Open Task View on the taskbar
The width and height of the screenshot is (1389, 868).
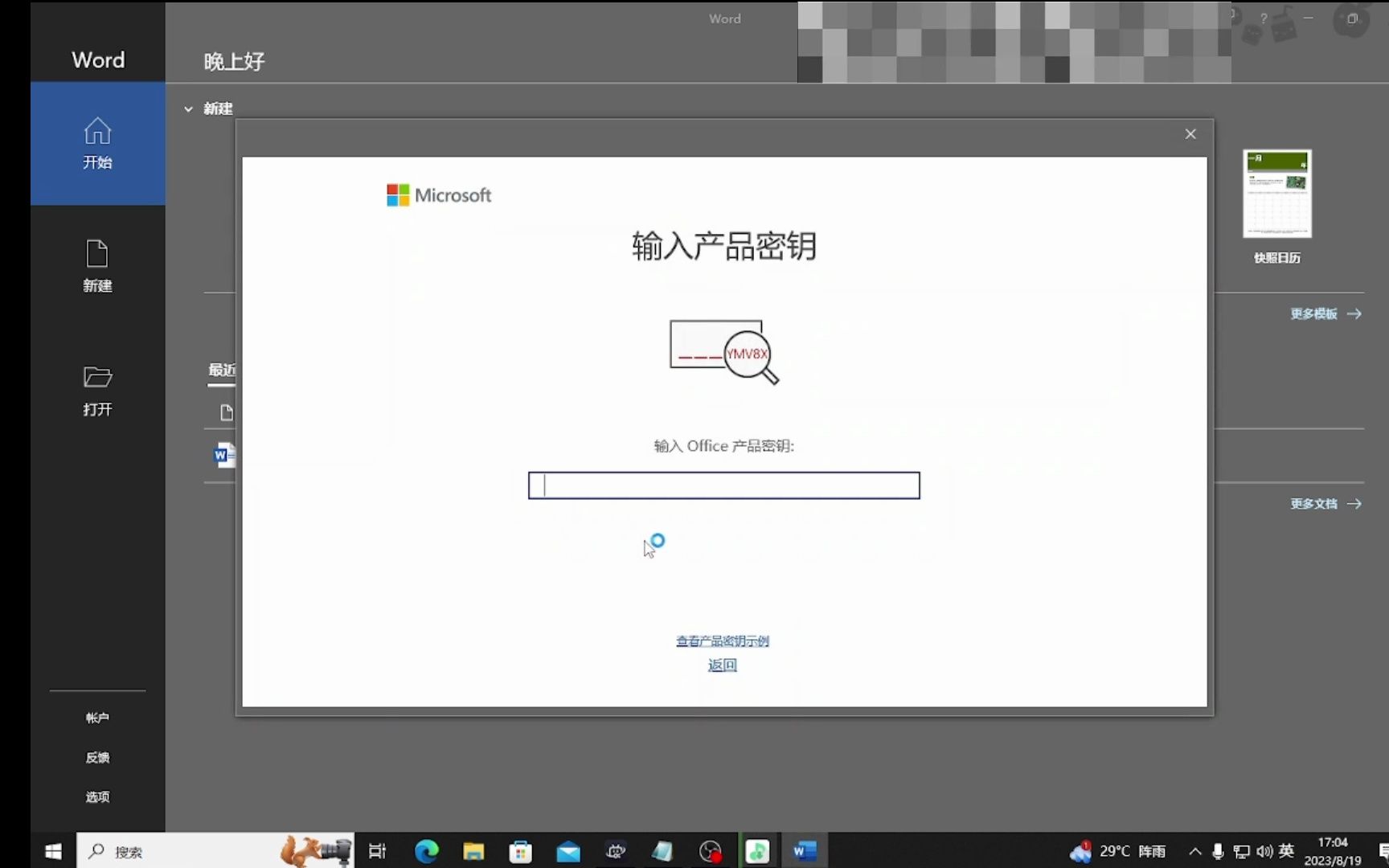click(376, 851)
